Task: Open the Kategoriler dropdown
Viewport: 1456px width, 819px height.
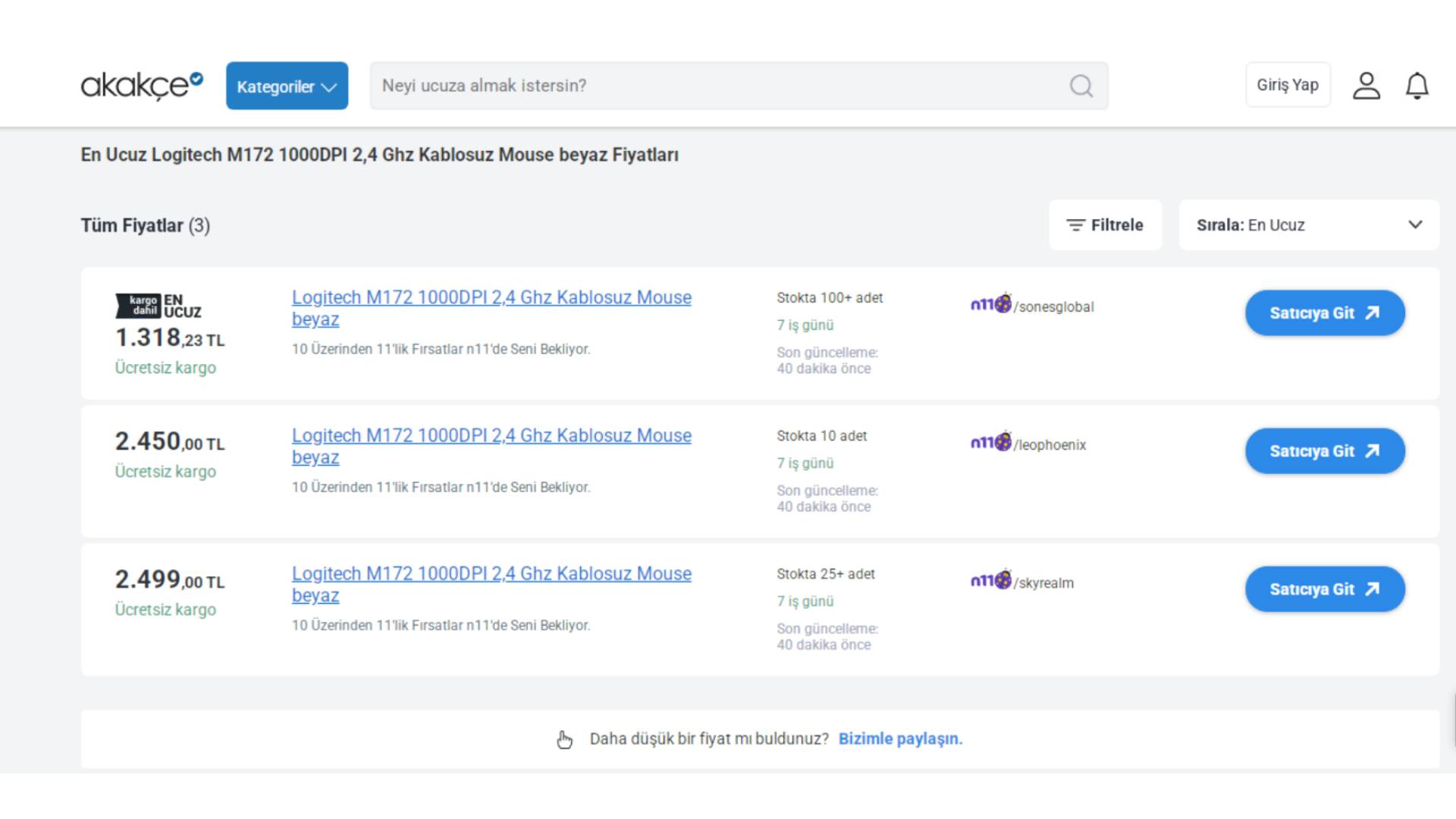Action: 287,86
